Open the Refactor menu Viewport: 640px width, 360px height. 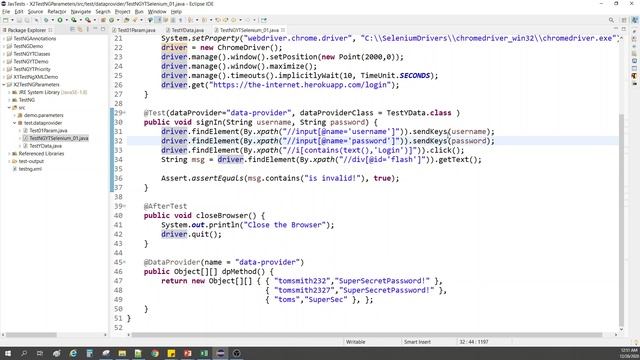point(57,12)
